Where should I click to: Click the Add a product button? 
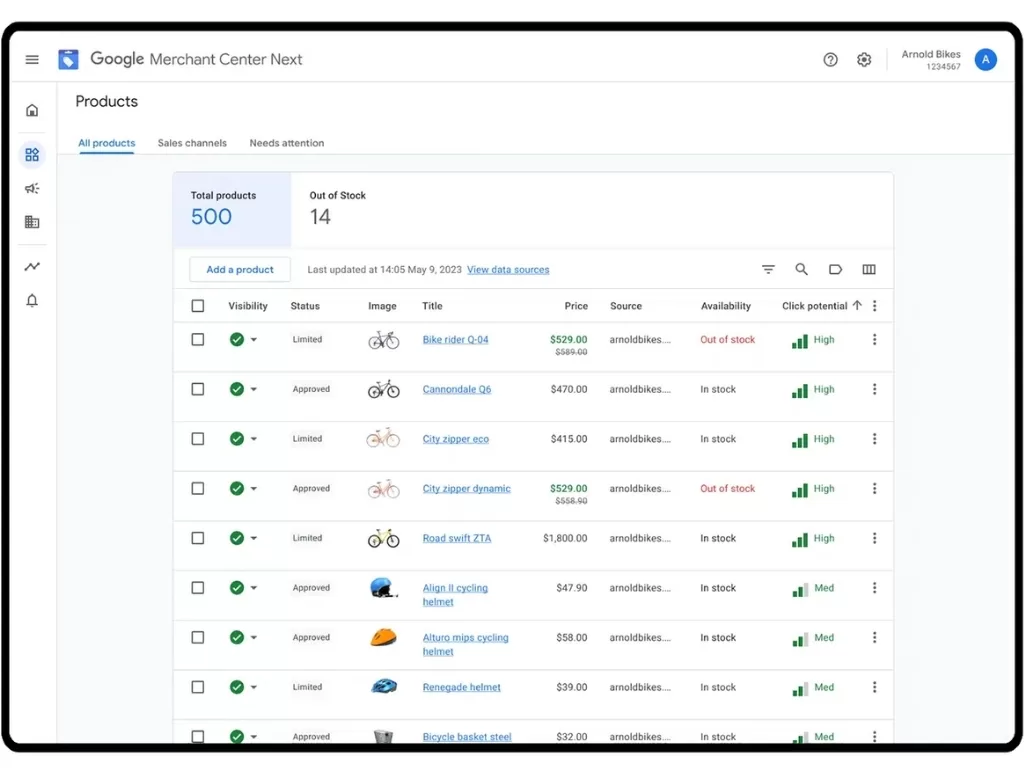(x=240, y=270)
